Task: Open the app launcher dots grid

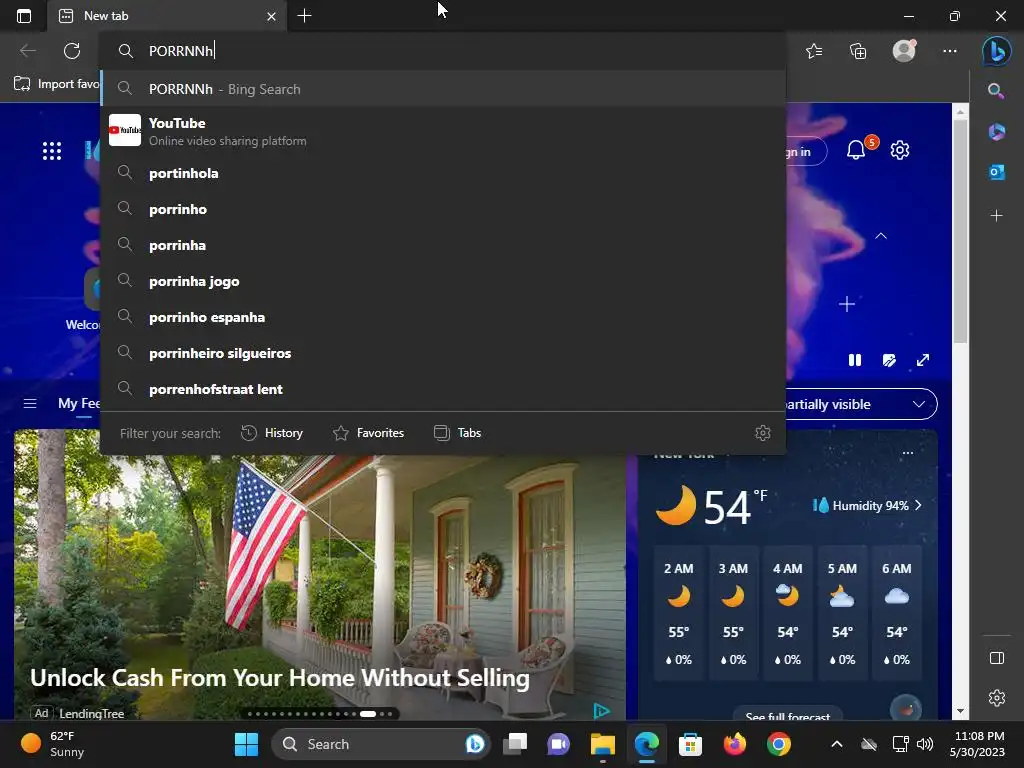Action: click(x=52, y=151)
